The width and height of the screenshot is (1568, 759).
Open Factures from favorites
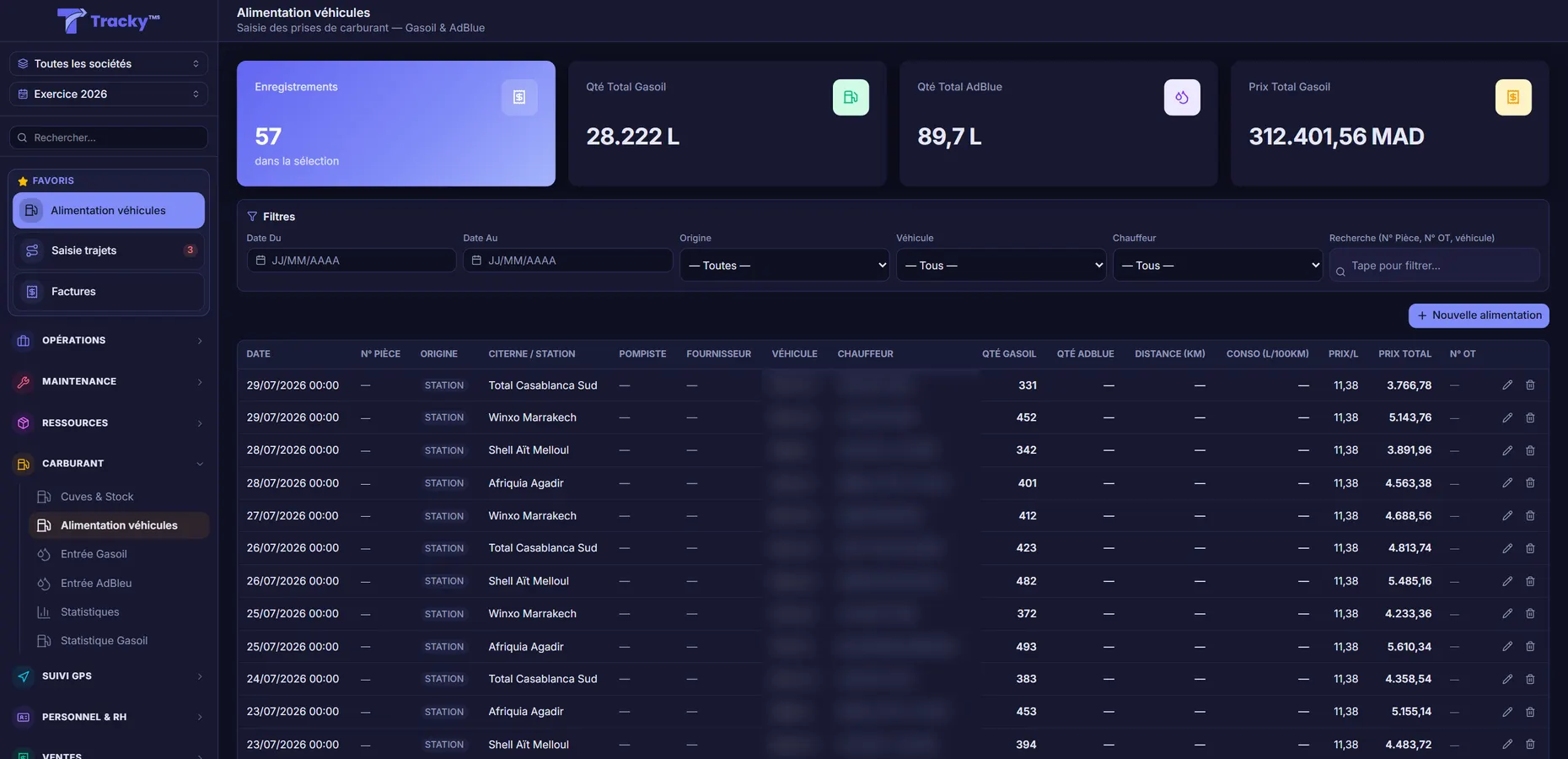pos(109,292)
